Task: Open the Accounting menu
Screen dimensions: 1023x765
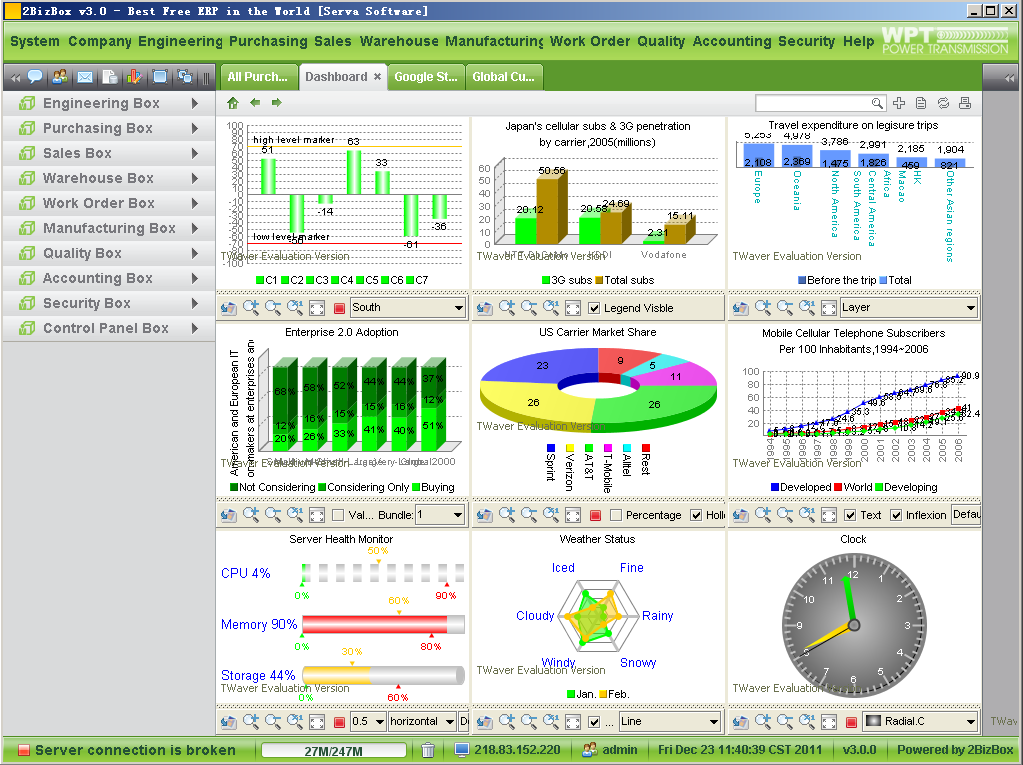Action: pos(731,41)
